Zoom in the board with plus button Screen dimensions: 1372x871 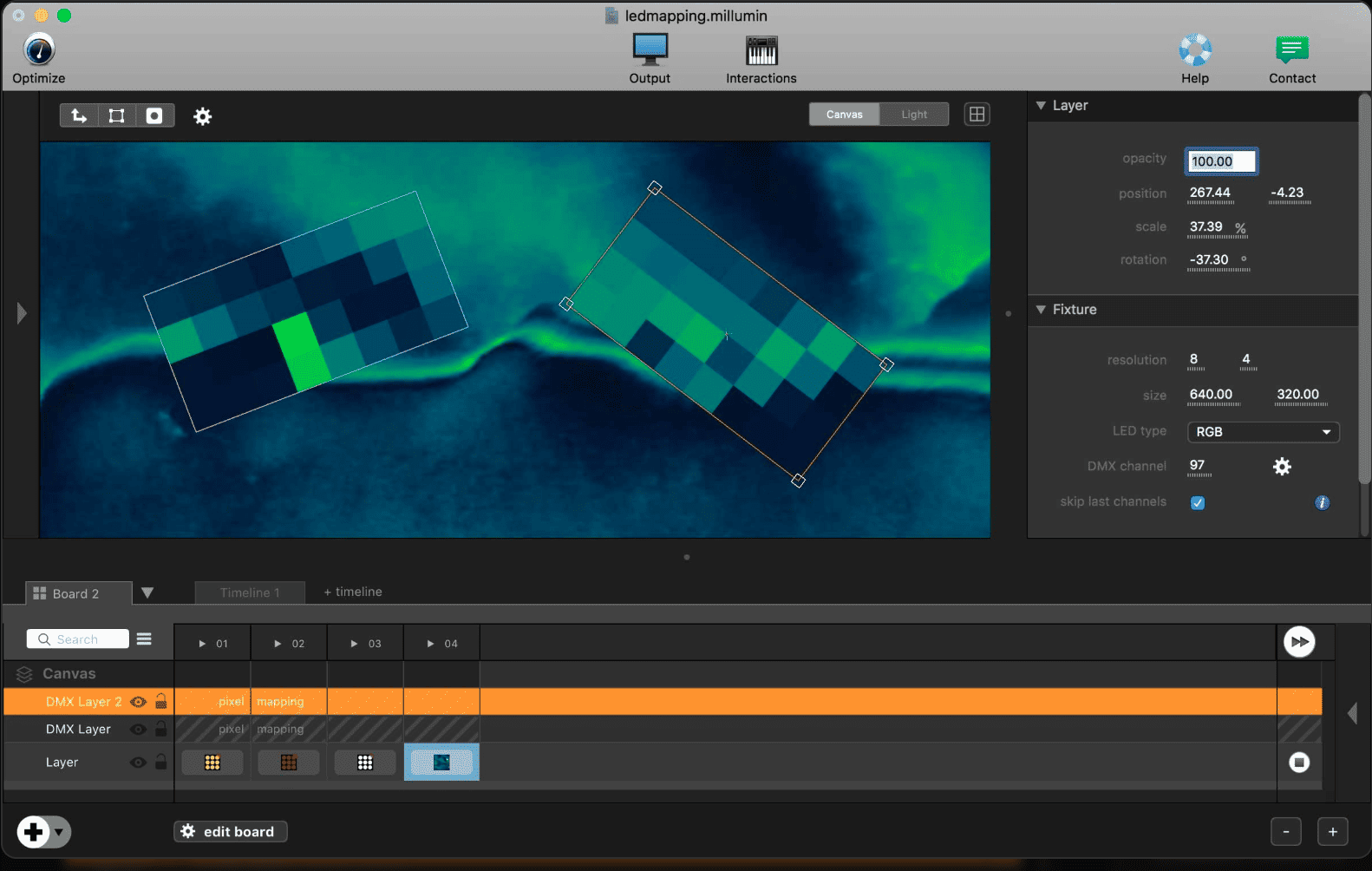1333,832
